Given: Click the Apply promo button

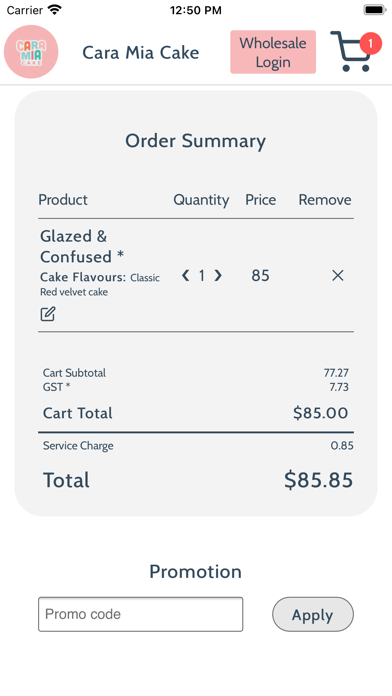Looking at the screenshot, I should (x=313, y=614).
